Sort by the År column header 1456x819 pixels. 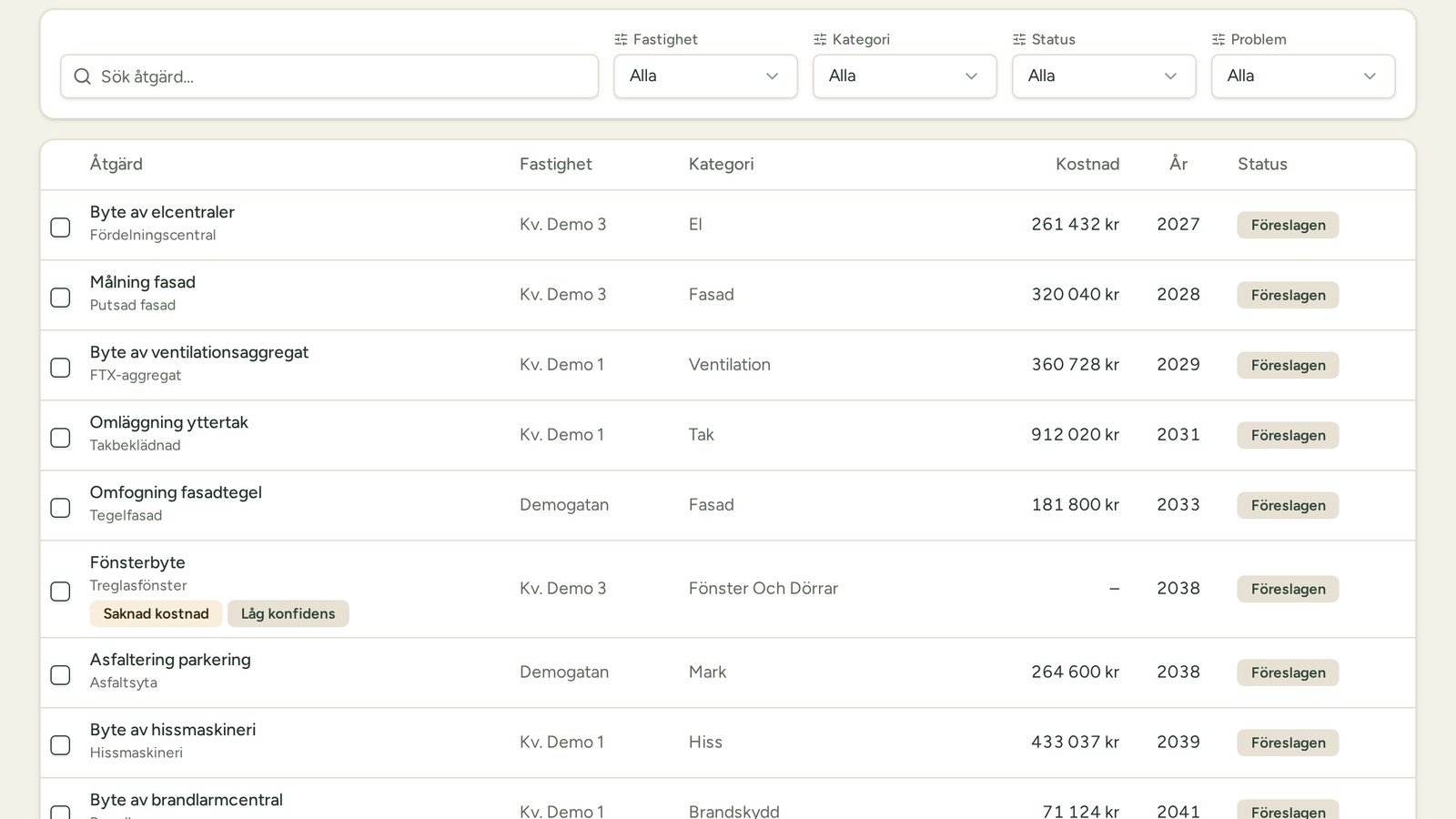click(x=1178, y=164)
